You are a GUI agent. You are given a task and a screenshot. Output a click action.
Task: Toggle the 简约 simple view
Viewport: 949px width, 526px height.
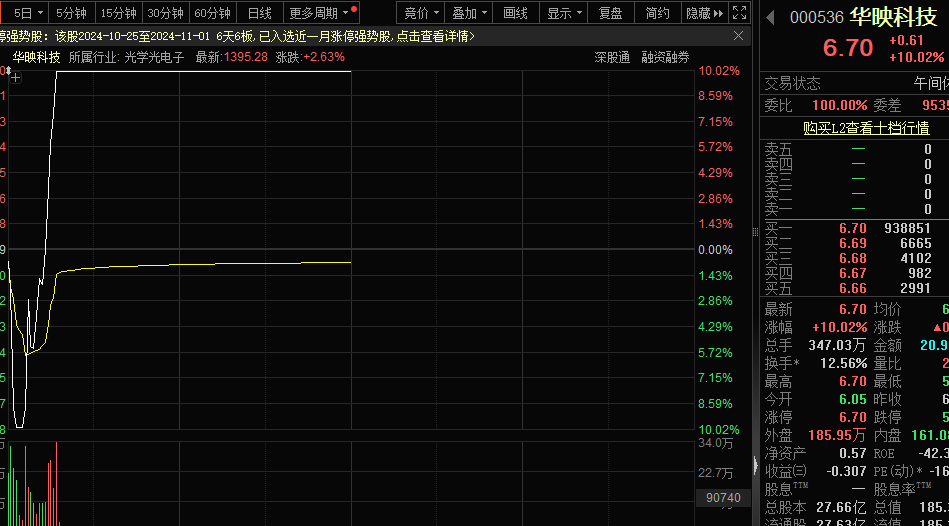point(657,13)
